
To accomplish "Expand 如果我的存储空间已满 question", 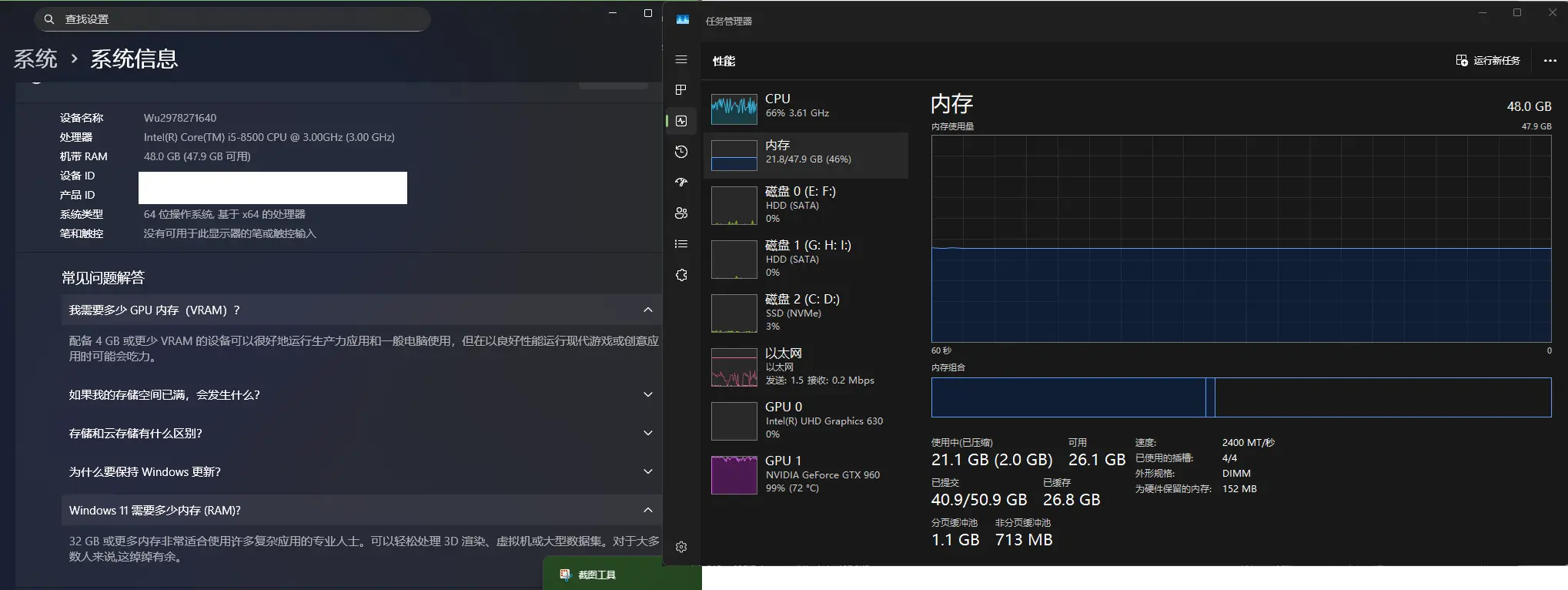I will [x=647, y=394].
